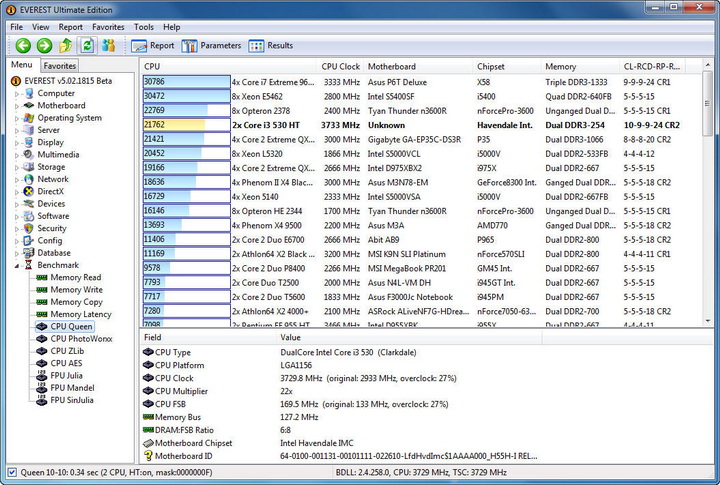
Task: Sort results by Motherboard column header
Action: point(418,66)
